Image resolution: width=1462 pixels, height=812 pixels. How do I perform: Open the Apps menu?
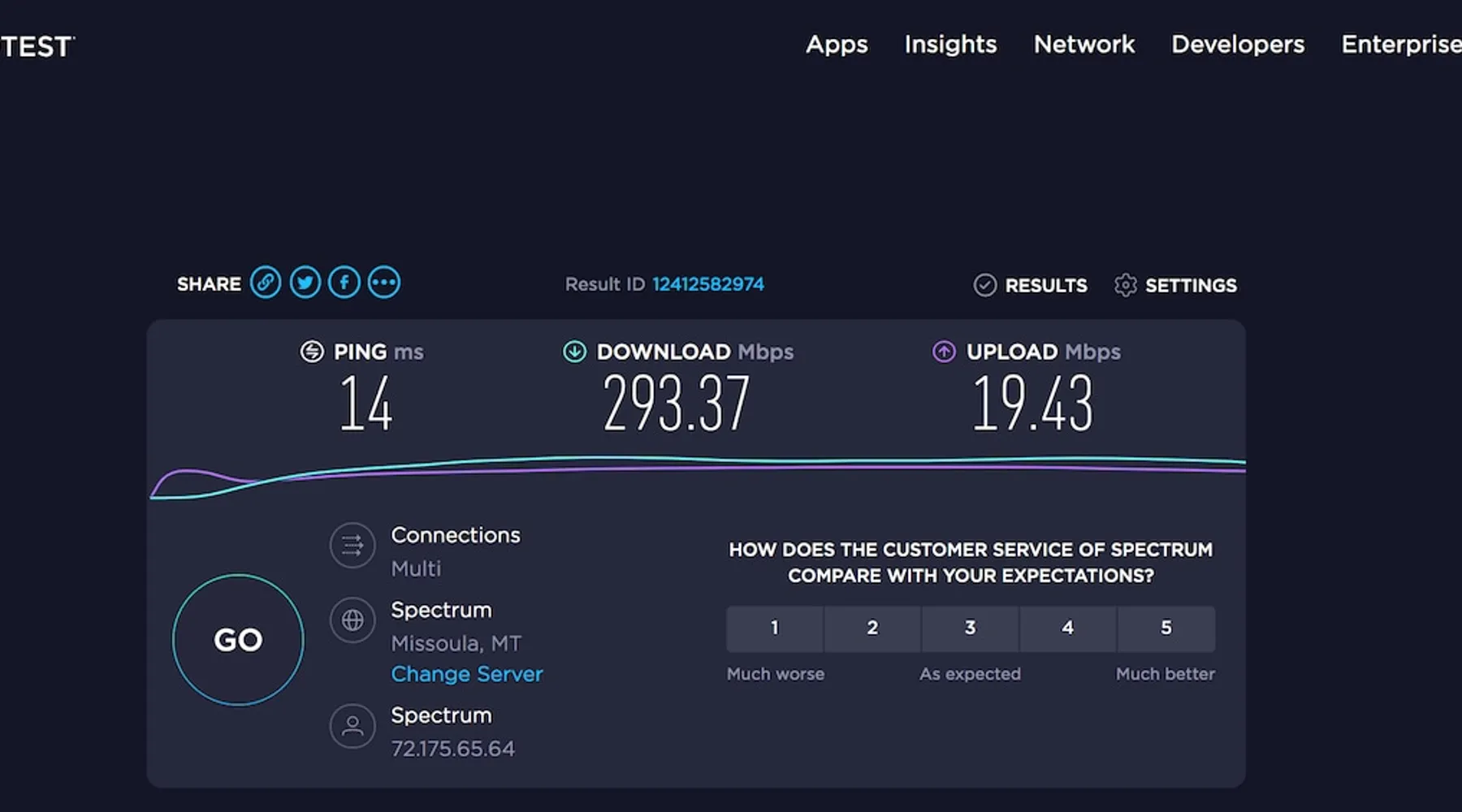coord(837,45)
